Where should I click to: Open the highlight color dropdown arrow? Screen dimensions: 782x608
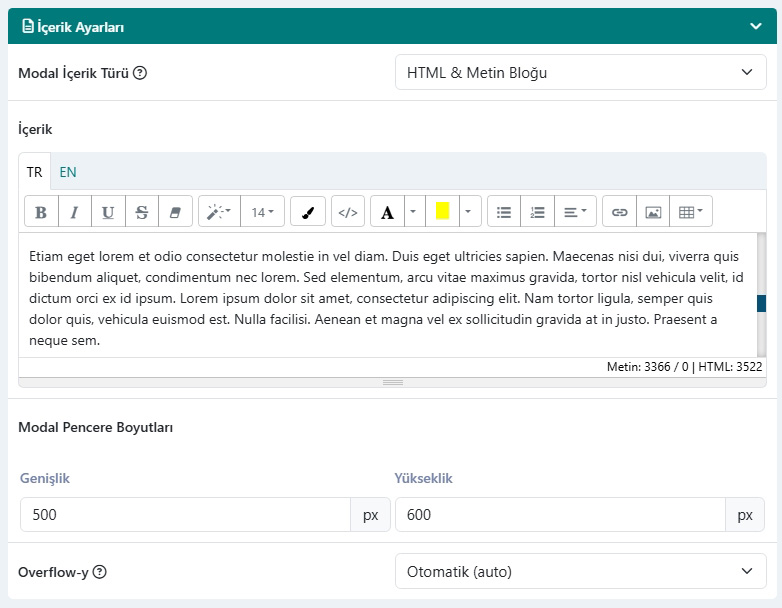coord(469,212)
